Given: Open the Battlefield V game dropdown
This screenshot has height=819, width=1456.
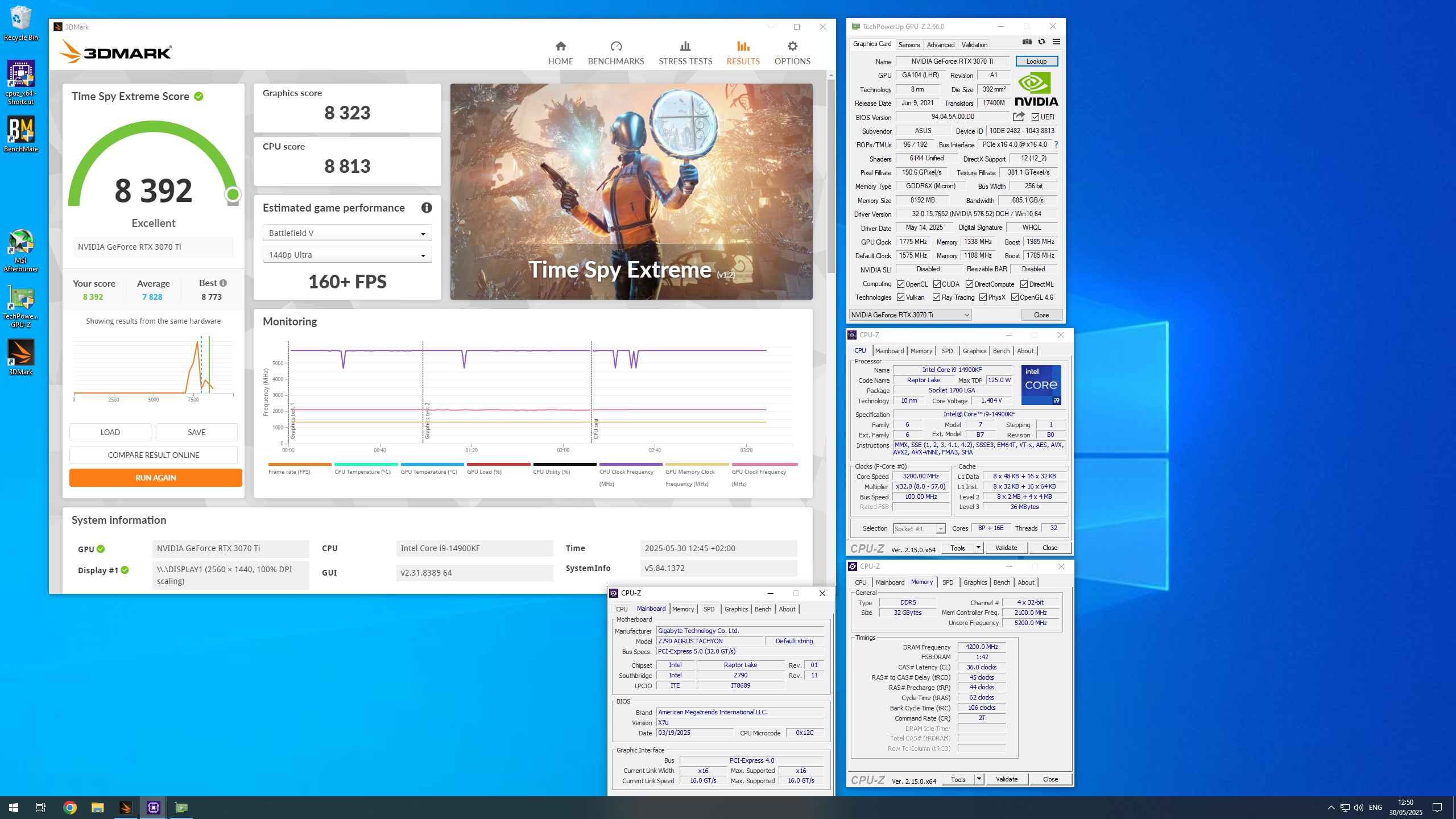Looking at the screenshot, I should (347, 233).
